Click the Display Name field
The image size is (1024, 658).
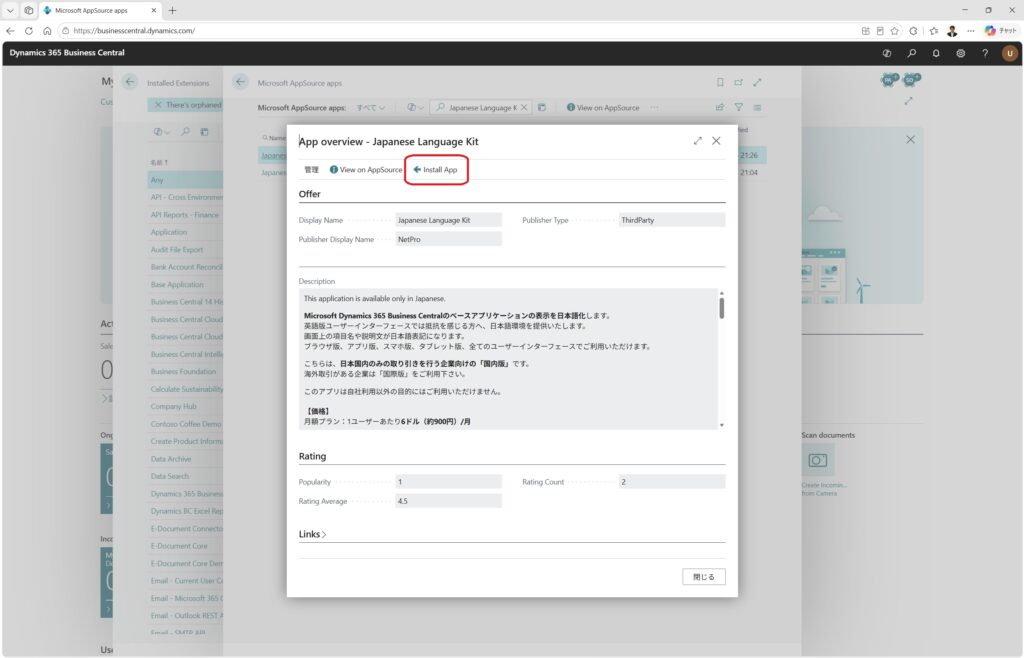tap(448, 220)
